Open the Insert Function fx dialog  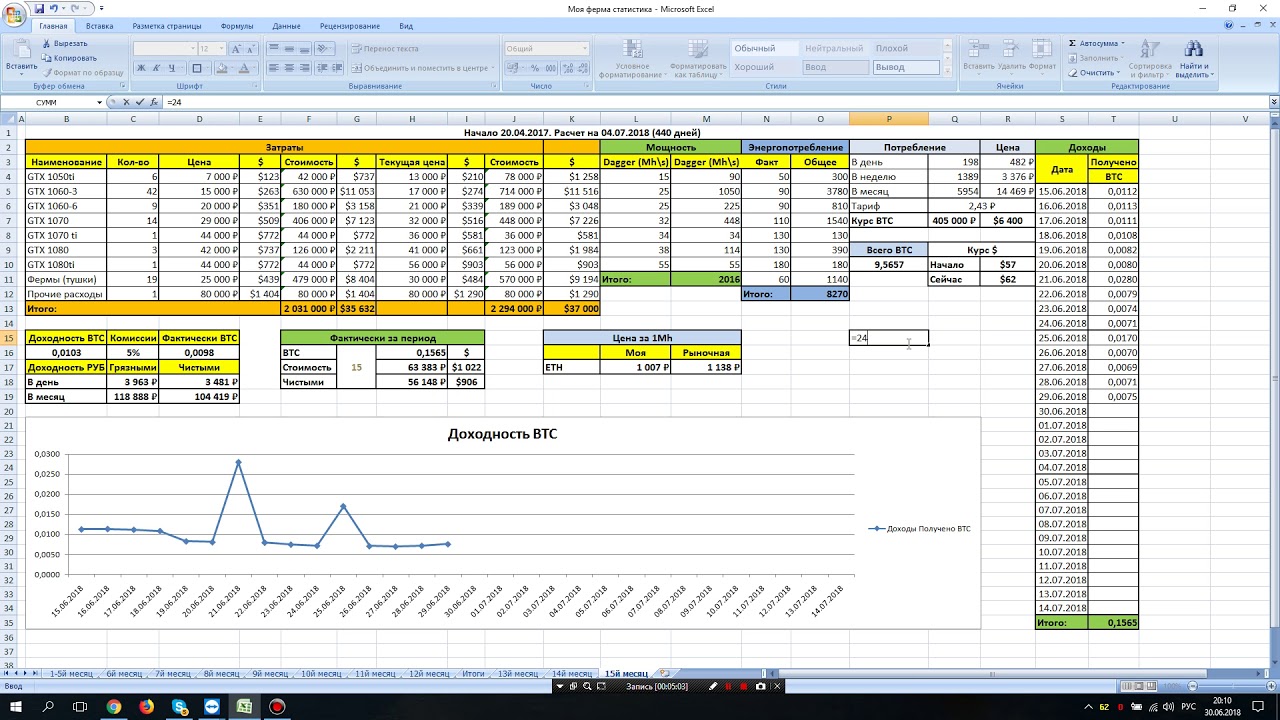click(x=153, y=102)
